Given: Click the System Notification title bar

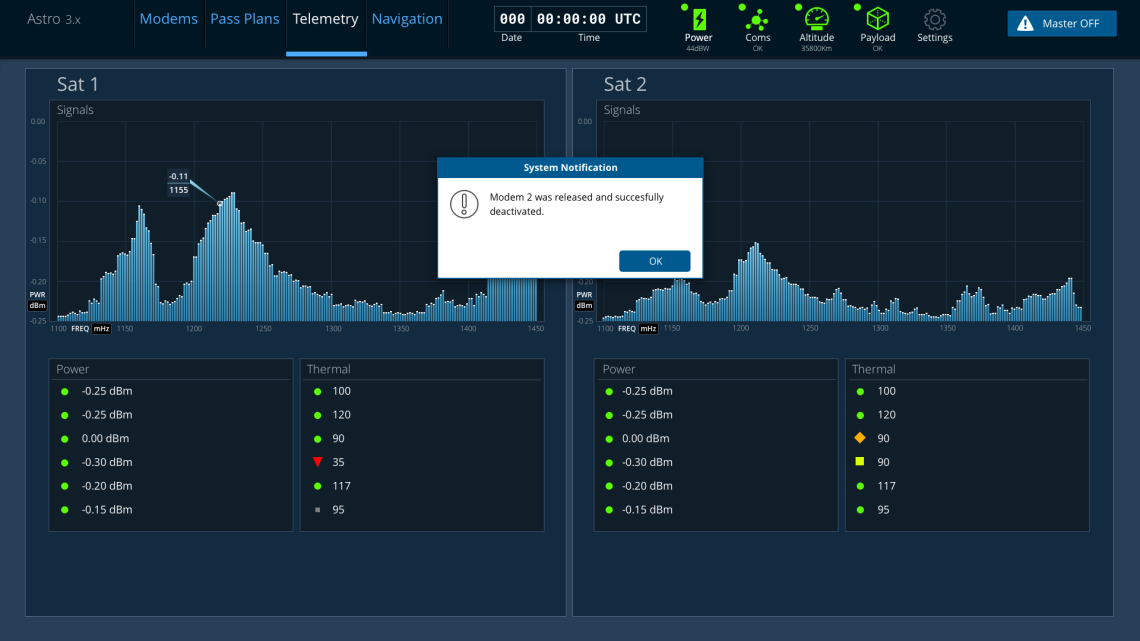Looking at the screenshot, I should tap(570, 168).
